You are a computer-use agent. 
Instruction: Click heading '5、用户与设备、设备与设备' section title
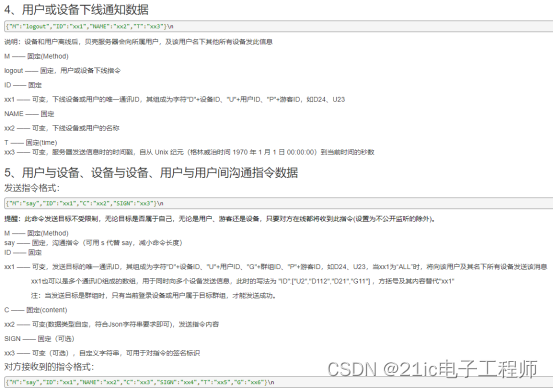[151, 172]
